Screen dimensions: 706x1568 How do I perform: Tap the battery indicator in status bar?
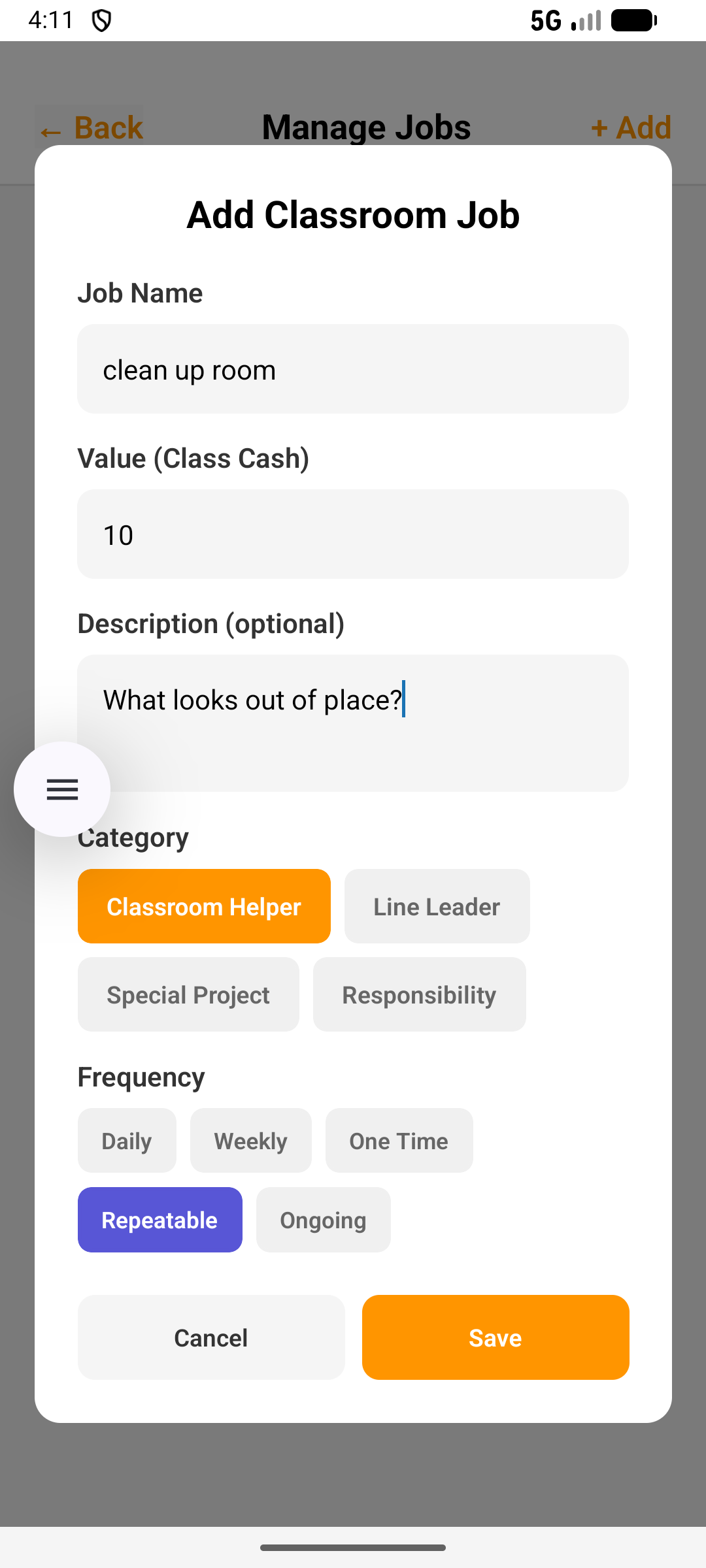(x=633, y=21)
